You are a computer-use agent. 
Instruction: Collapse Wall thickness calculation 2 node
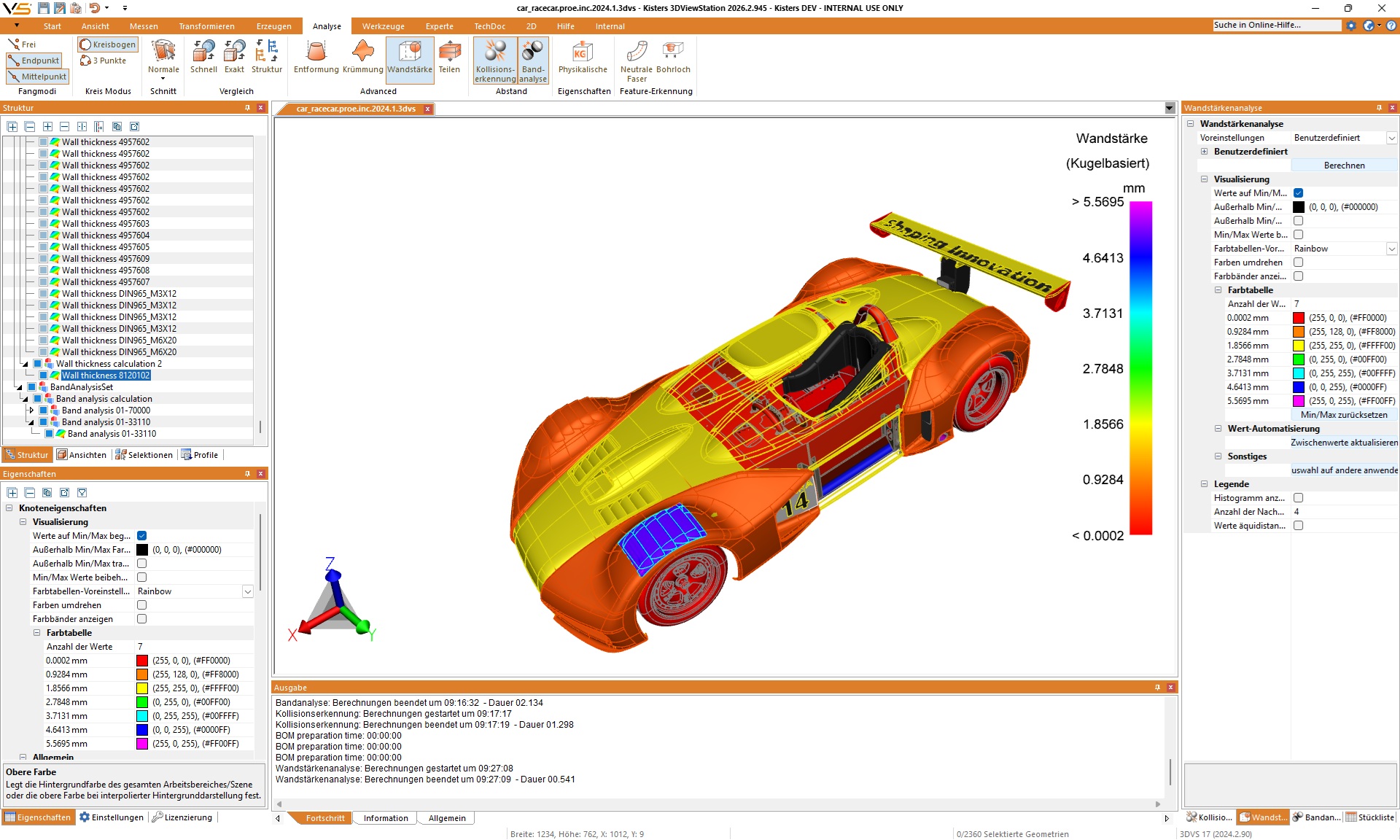coord(26,364)
